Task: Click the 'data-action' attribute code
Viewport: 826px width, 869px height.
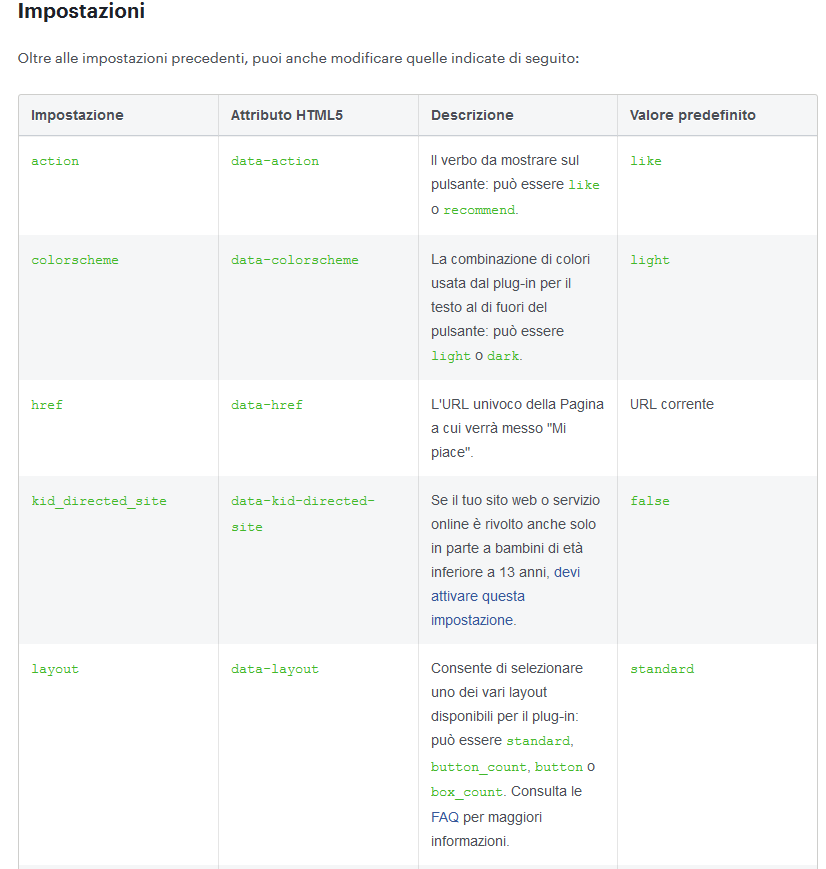Action: coord(275,161)
